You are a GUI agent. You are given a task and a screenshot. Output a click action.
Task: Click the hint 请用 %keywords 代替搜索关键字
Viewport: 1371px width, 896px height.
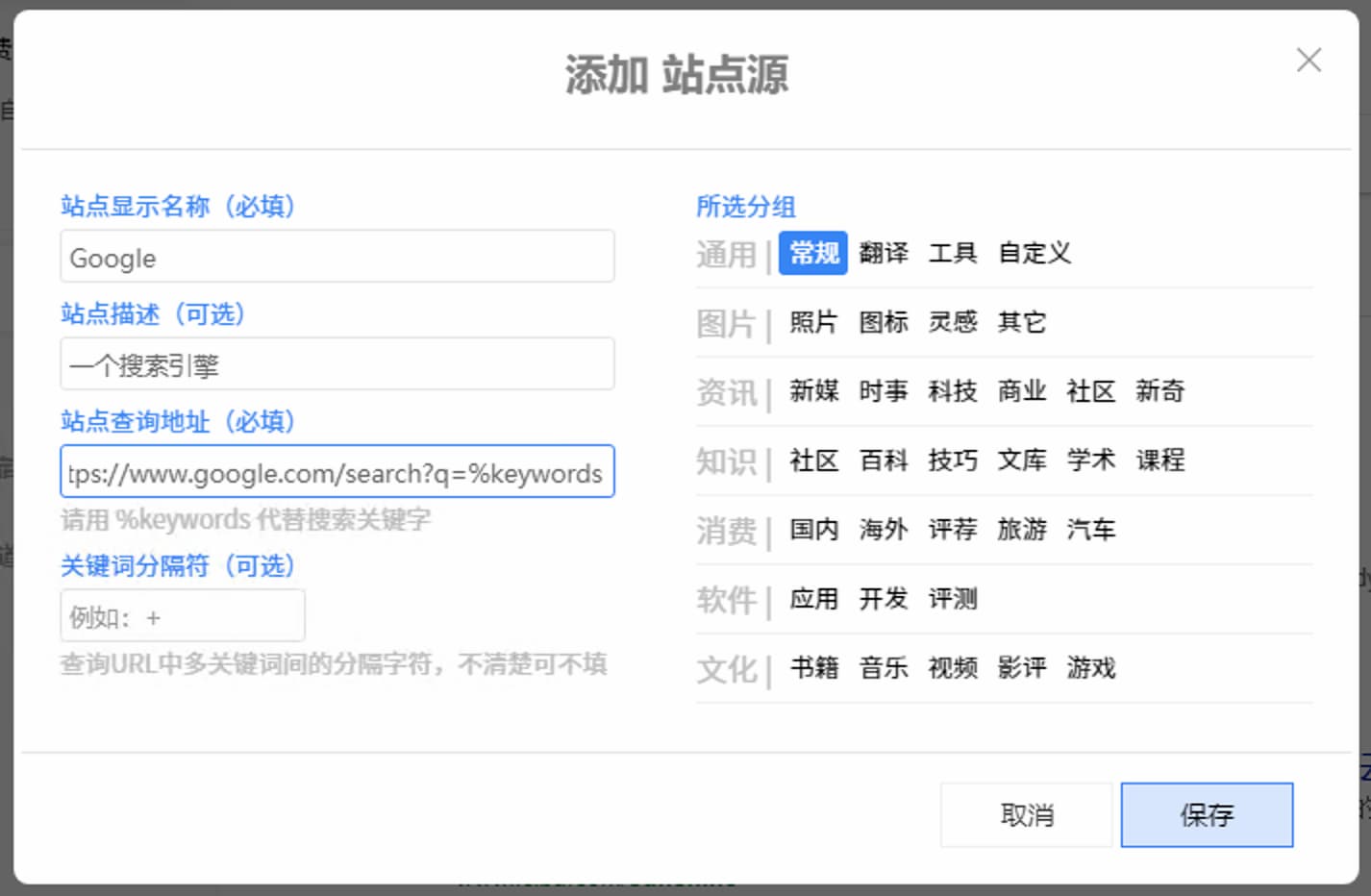[246, 520]
